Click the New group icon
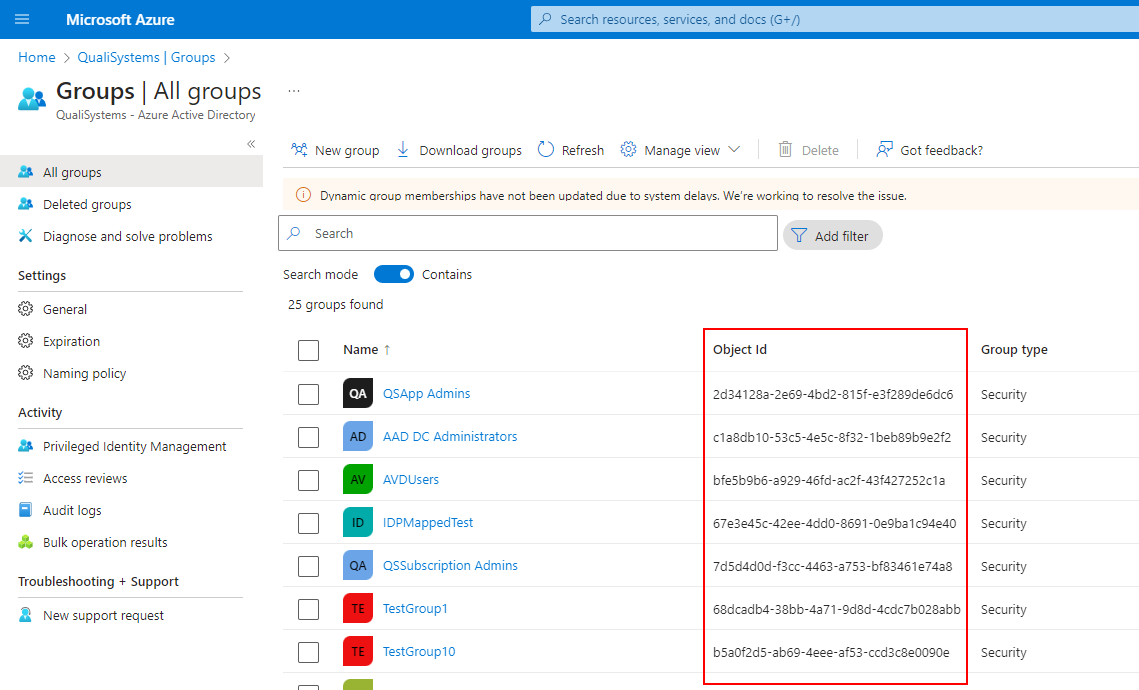Image resolution: width=1139 pixels, height=690 pixels. pyautogui.click(x=299, y=150)
